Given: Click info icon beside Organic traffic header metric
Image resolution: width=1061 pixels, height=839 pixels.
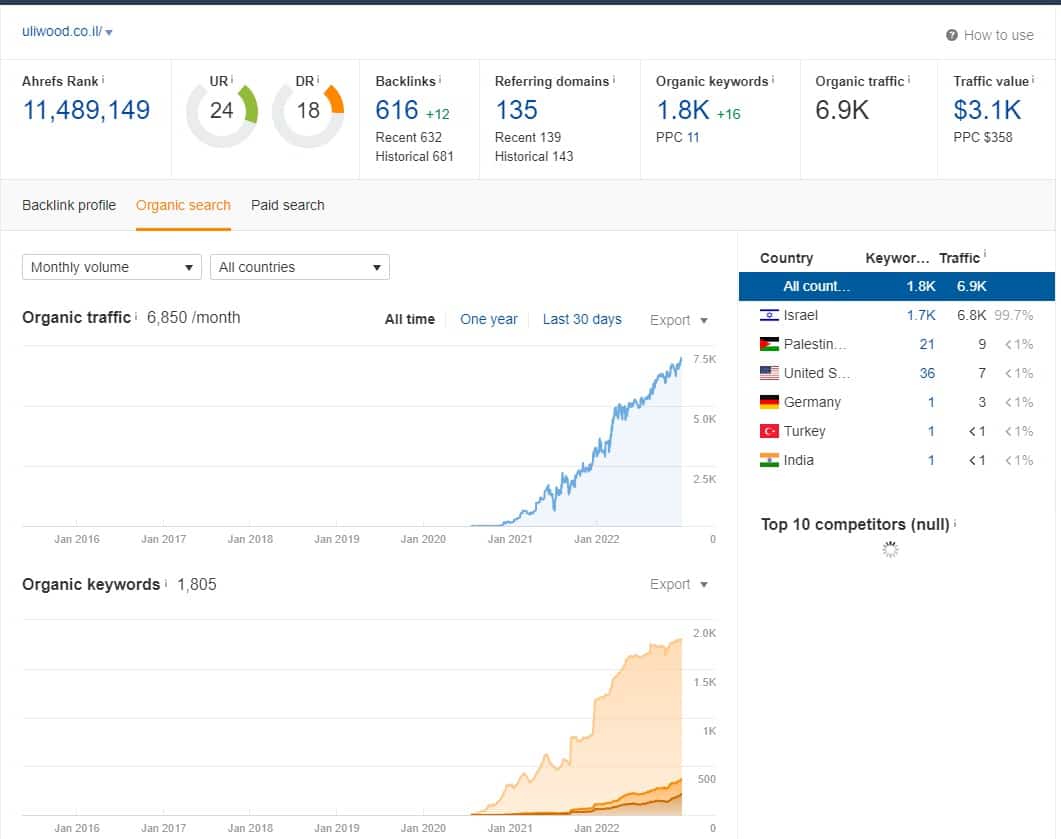Looking at the screenshot, I should click(909, 80).
